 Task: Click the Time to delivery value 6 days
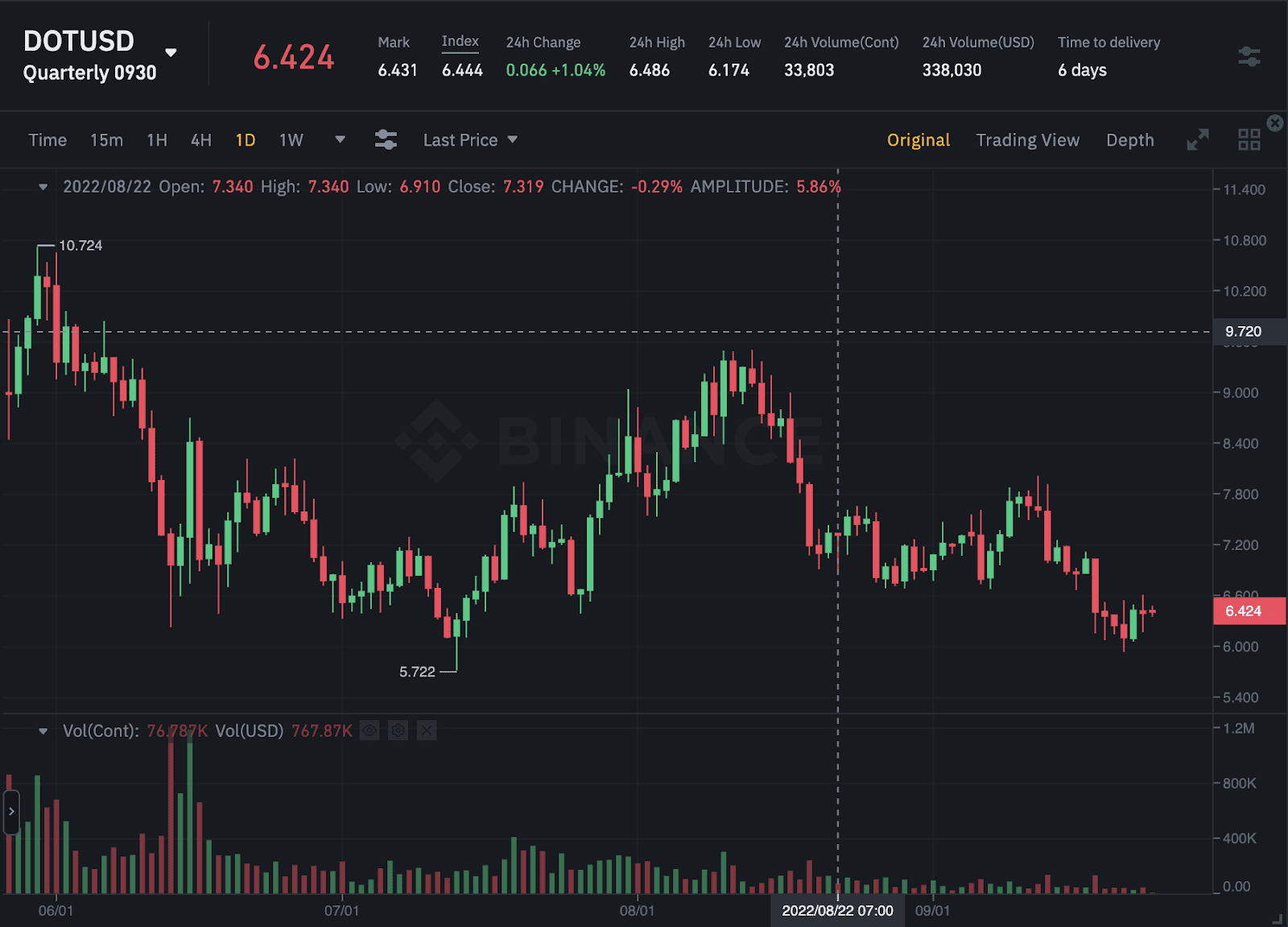point(1082,70)
